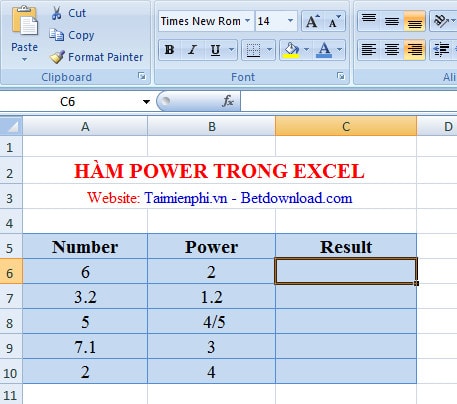Select column A header
Screen dimensions: 457x404
click(x=85, y=126)
